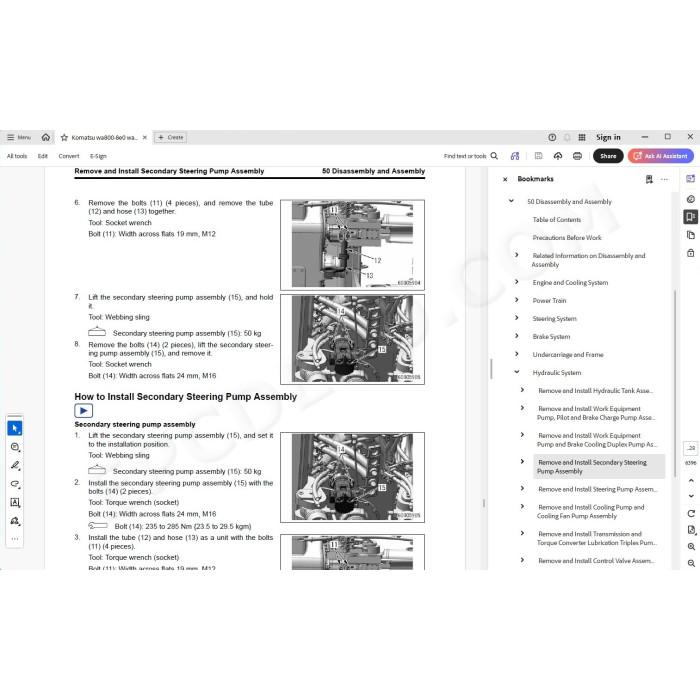This screenshot has height=700, width=700.
Task: Open Table of Contents bookmark
Action: coord(557,220)
